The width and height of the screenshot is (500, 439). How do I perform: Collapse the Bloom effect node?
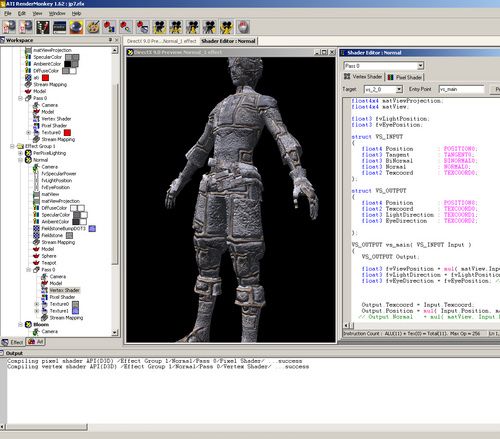pyautogui.click(x=20, y=324)
